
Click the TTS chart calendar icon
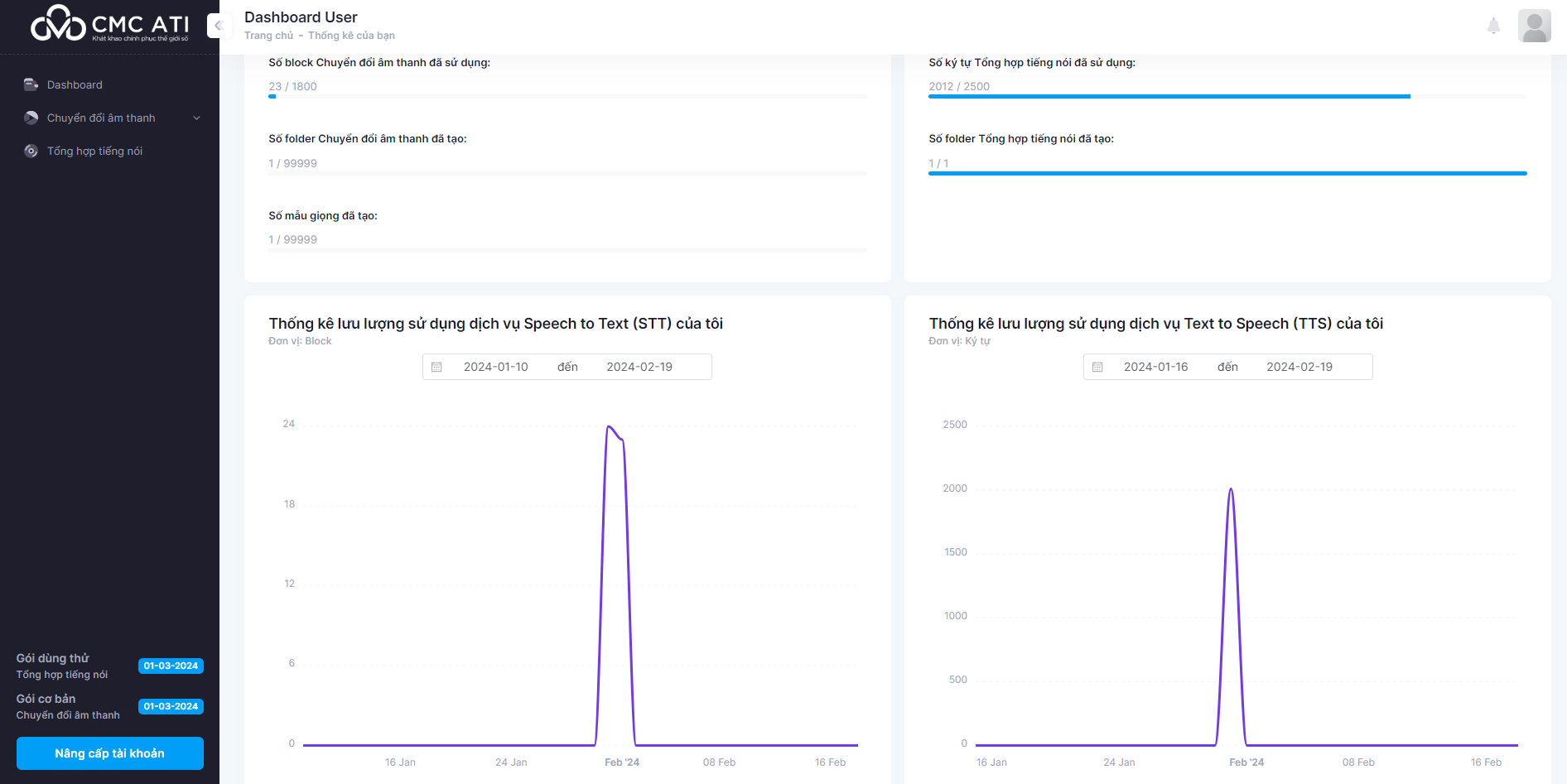(x=1097, y=367)
